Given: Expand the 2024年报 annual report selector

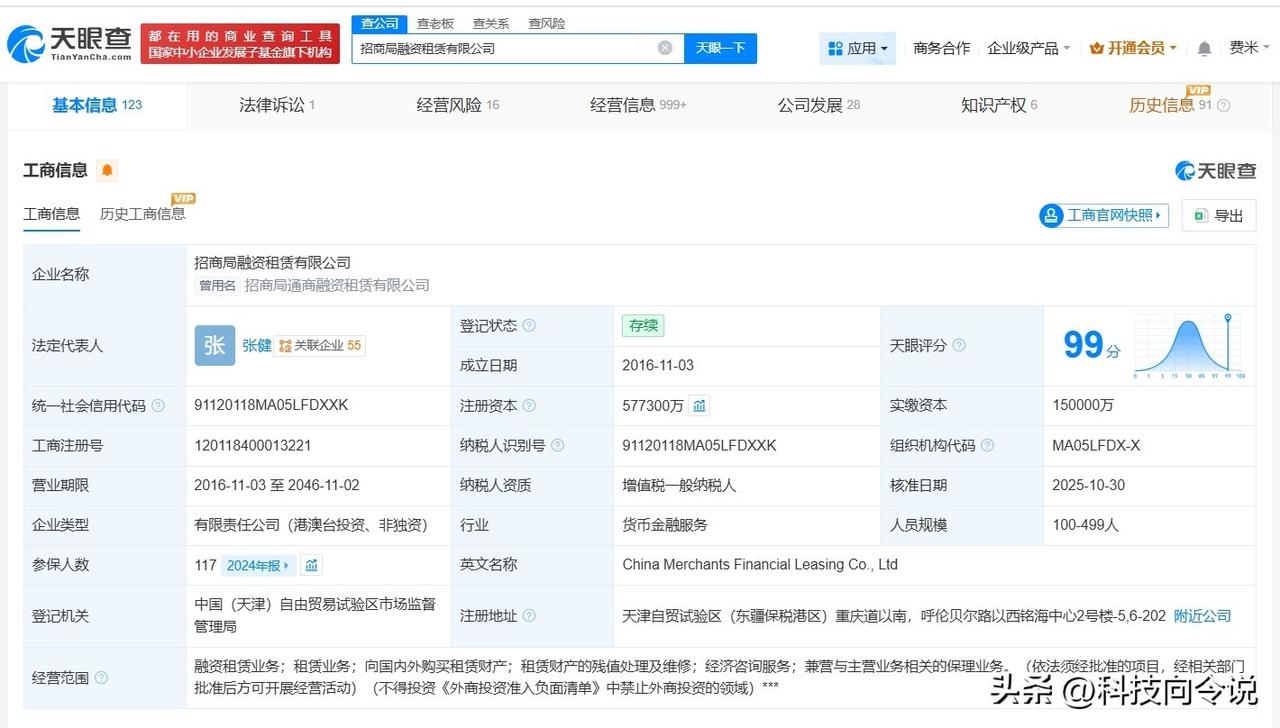Looking at the screenshot, I should [258, 565].
